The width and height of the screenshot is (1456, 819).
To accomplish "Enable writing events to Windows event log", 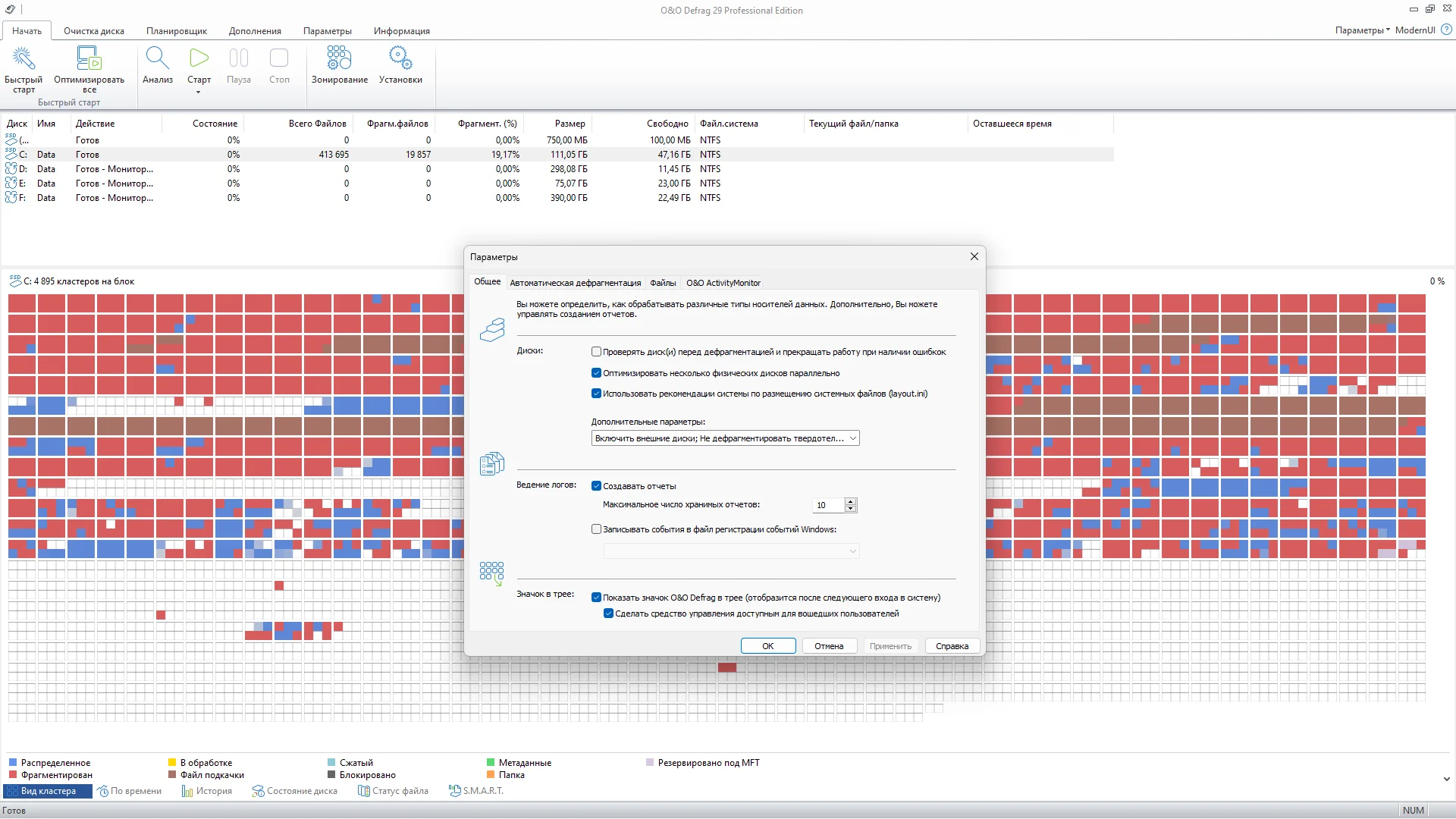I will tap(596, 529).
